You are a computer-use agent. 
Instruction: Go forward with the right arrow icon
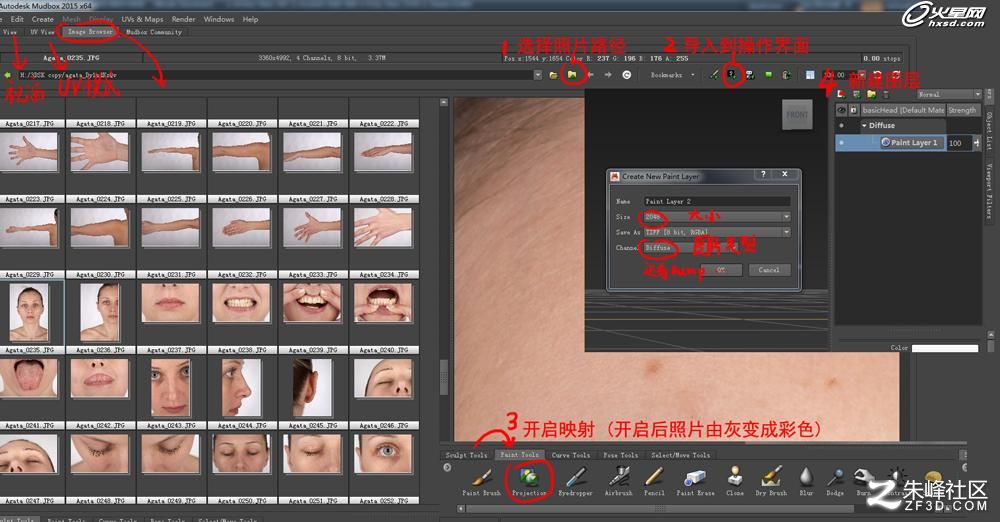[x=608, y=75]
